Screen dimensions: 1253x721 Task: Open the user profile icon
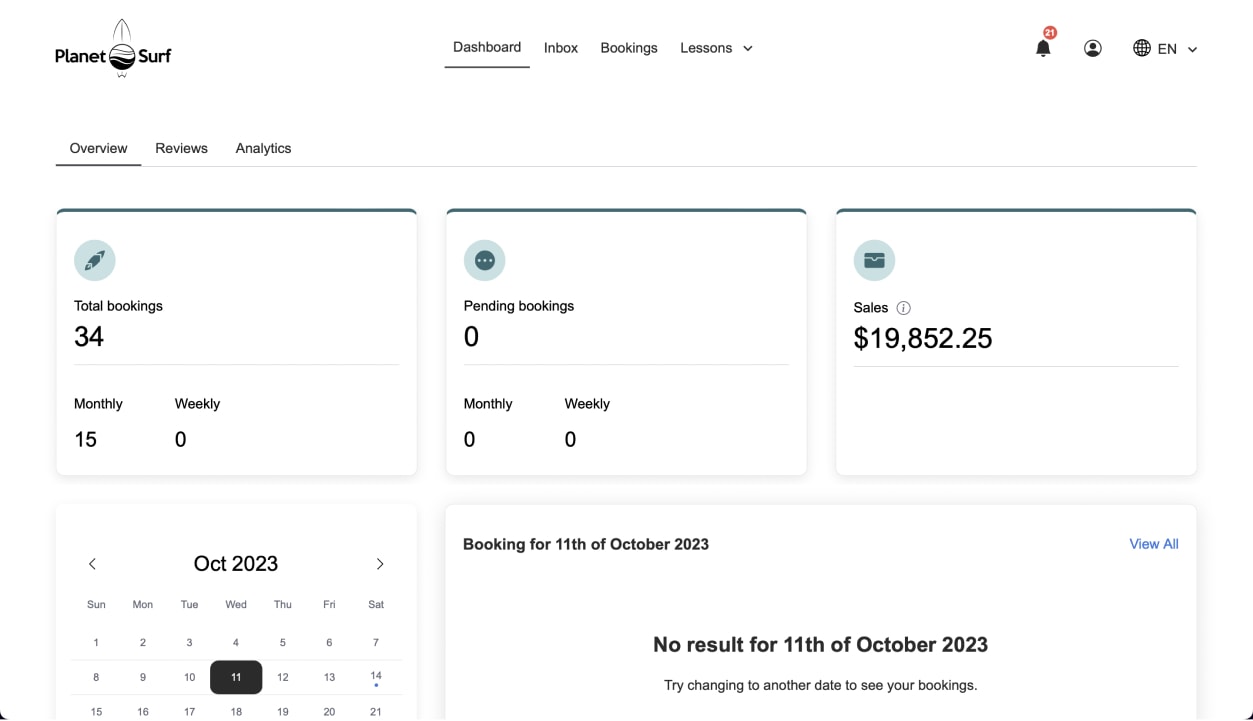1093,48
